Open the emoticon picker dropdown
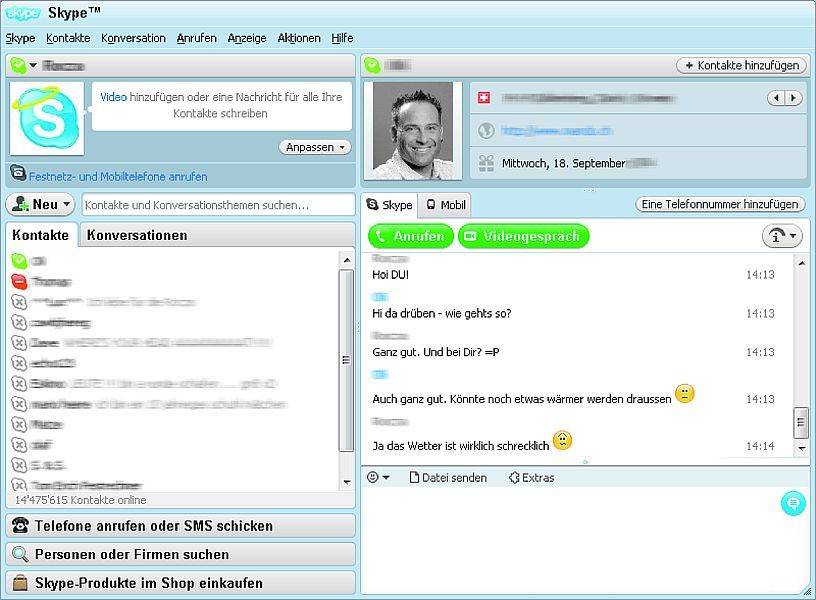 click(378, 477)
